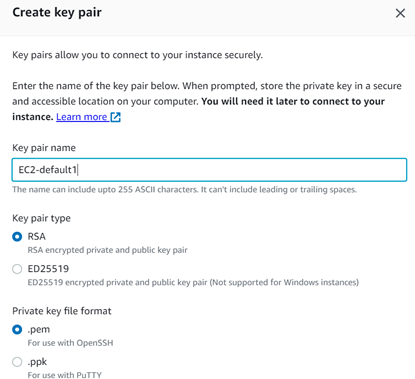Select the RSA radio button
The height and width of the screenshot is (379, 415).
tap(17, 237)
